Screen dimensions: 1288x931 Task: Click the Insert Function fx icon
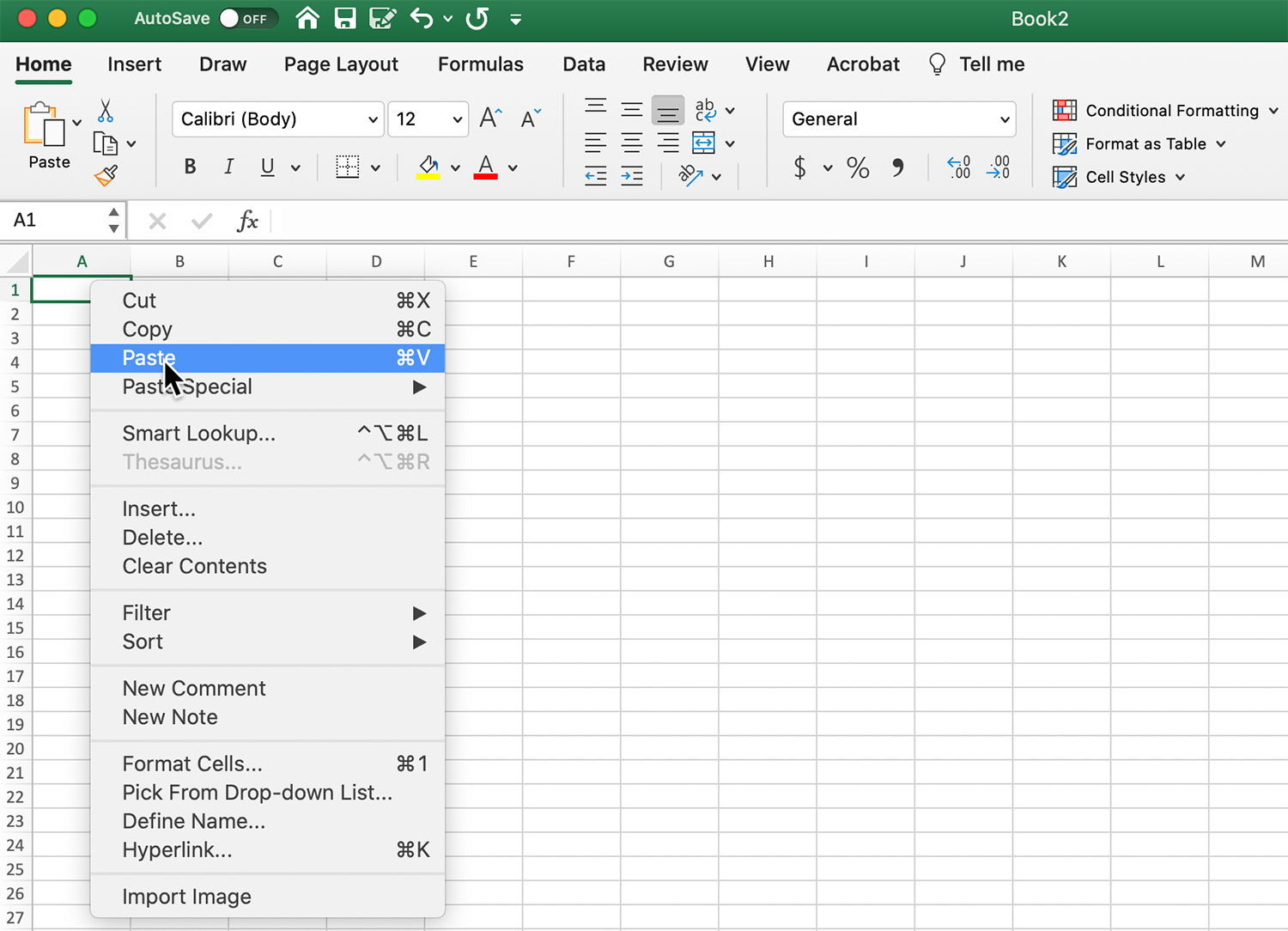247,222
